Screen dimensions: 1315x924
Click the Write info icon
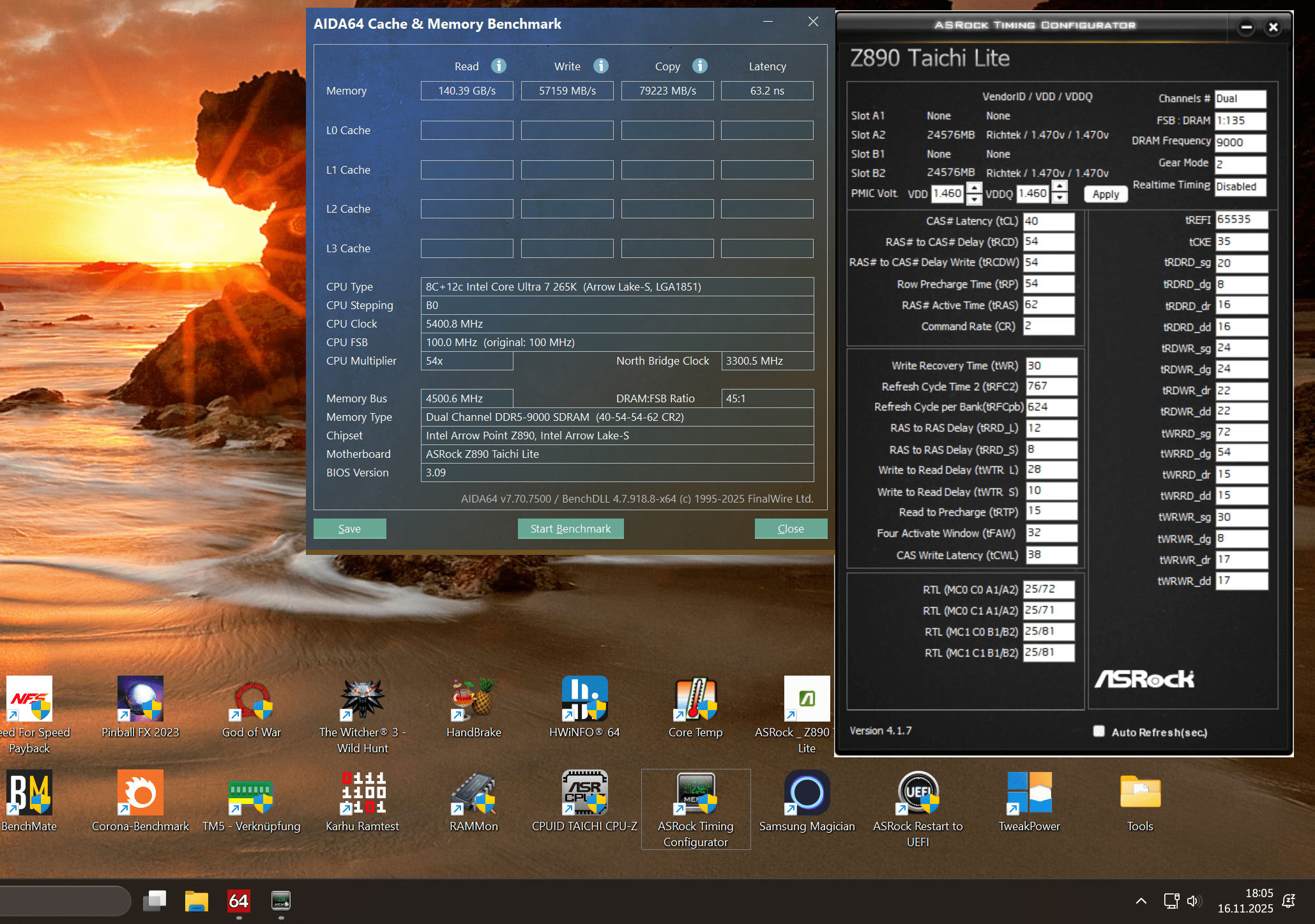(600, 66)
